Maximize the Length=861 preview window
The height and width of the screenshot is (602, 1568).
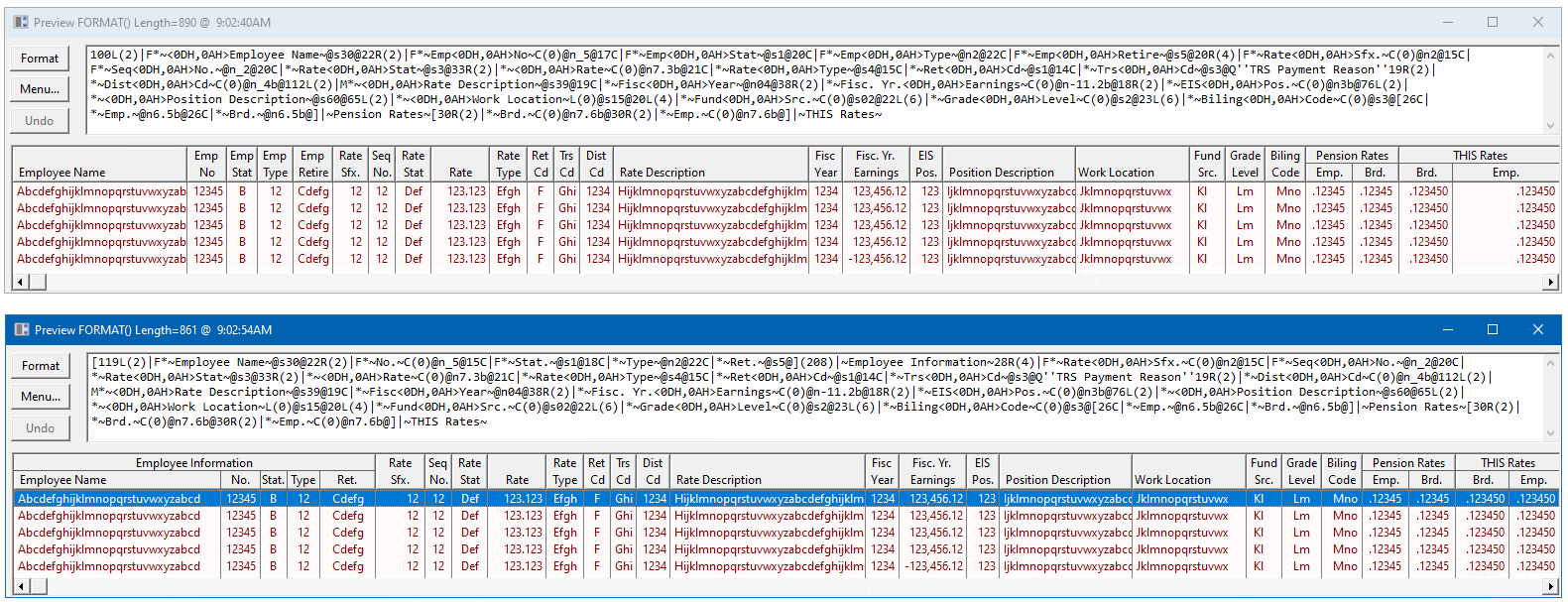click(x=1492, y=329)
